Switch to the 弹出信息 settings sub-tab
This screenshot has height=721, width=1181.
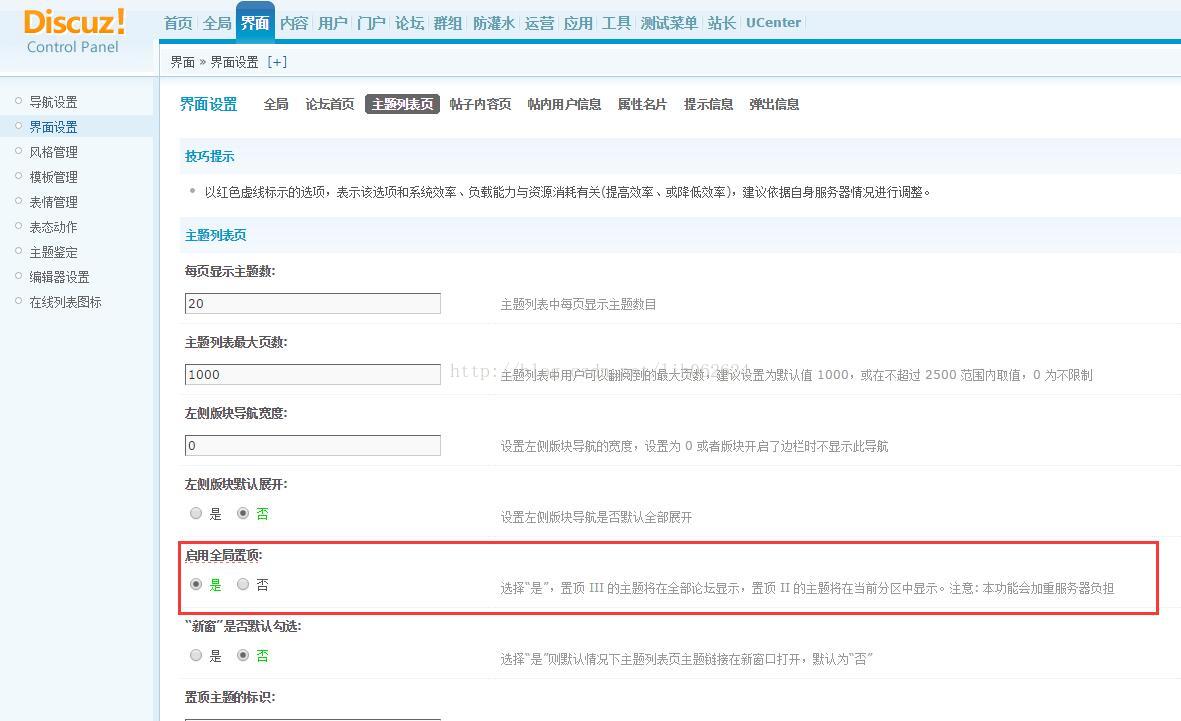click(x=774, y=104)
